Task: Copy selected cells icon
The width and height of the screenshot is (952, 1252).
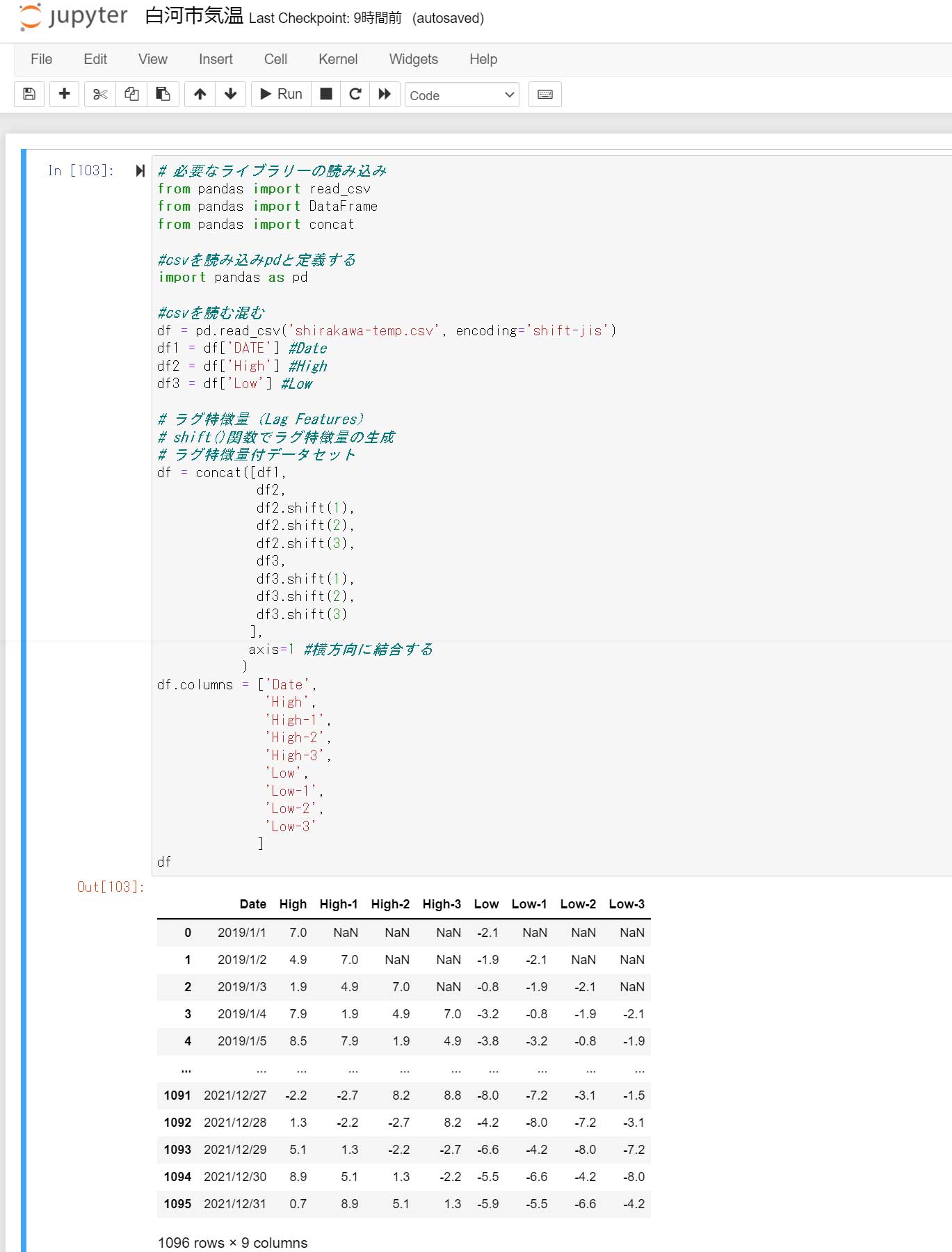Action: (131, 94)
